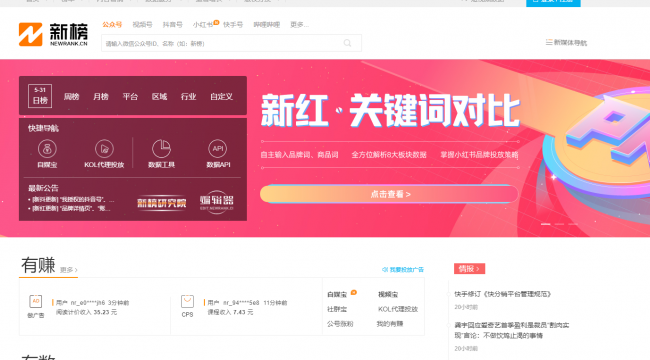Viewport: 650px width, 360px height.
Task: Click the 自媒宝 money-bag icon
Action: [x=47, y=148]
